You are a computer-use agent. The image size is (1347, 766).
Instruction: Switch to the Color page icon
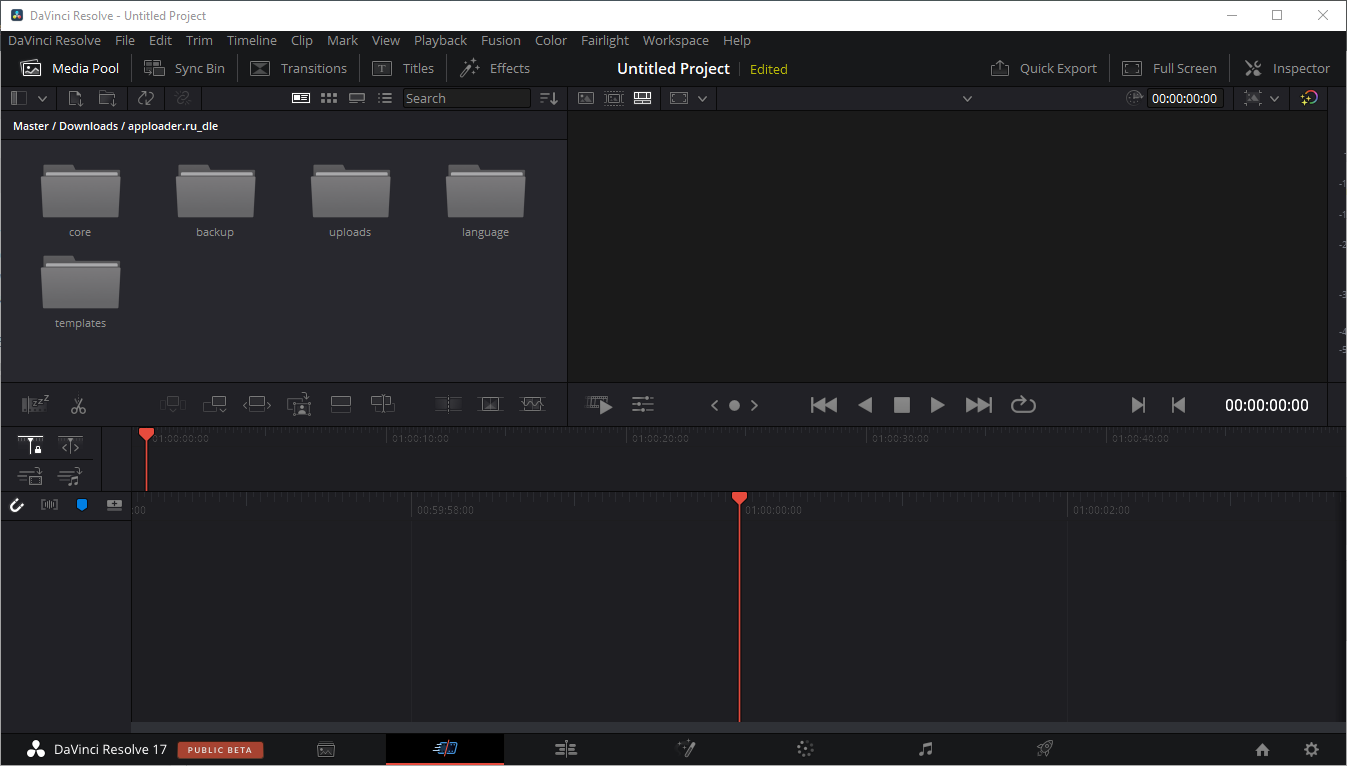pyautogui.click(x=805, y=749)
